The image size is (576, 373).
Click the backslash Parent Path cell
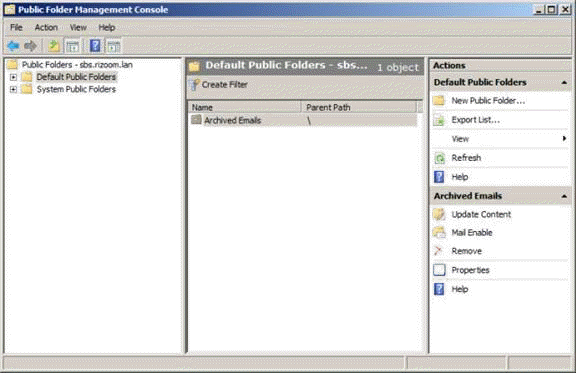pyautogui.click(x=309, y=120)
